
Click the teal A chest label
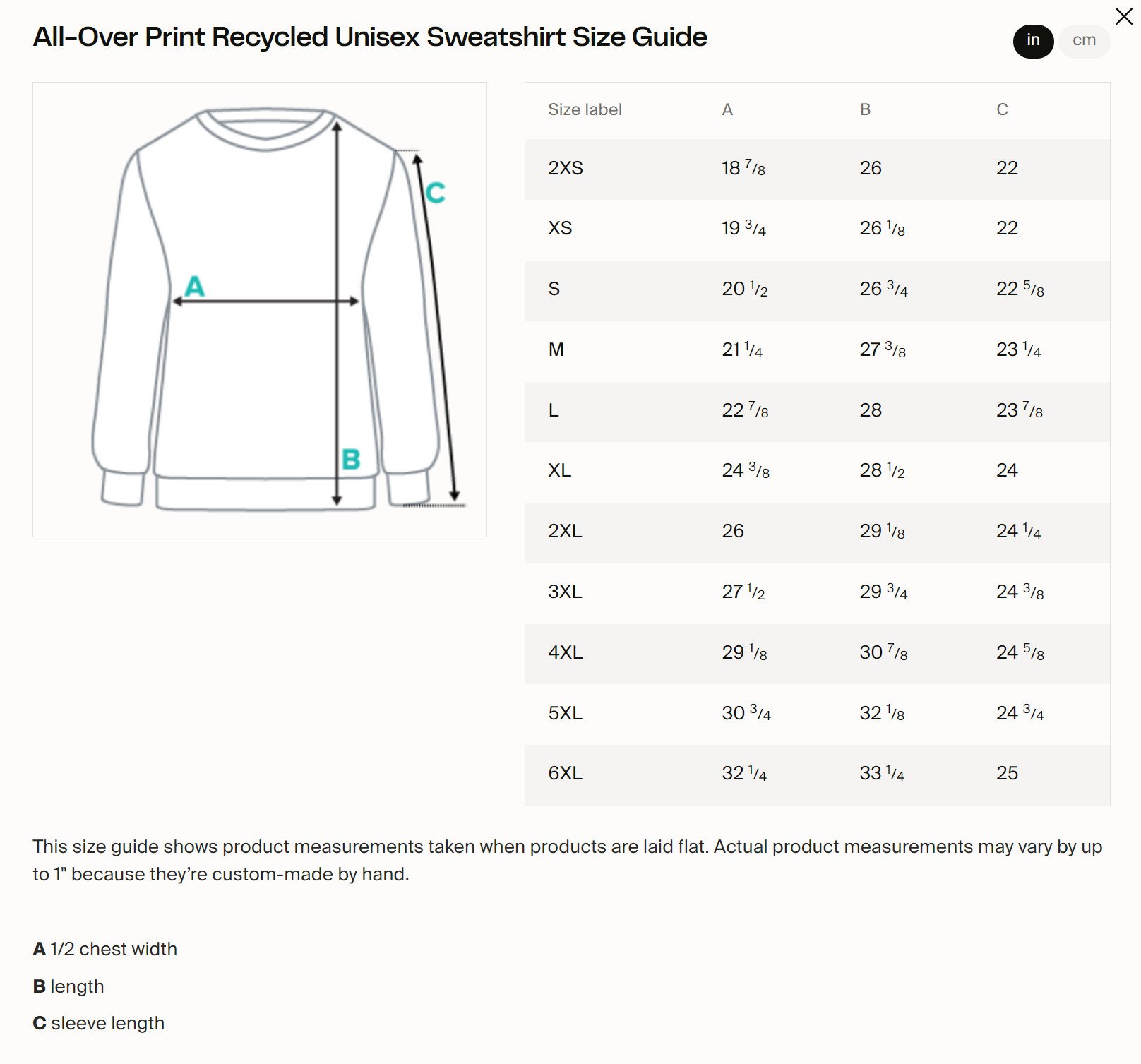click(194, 286)
